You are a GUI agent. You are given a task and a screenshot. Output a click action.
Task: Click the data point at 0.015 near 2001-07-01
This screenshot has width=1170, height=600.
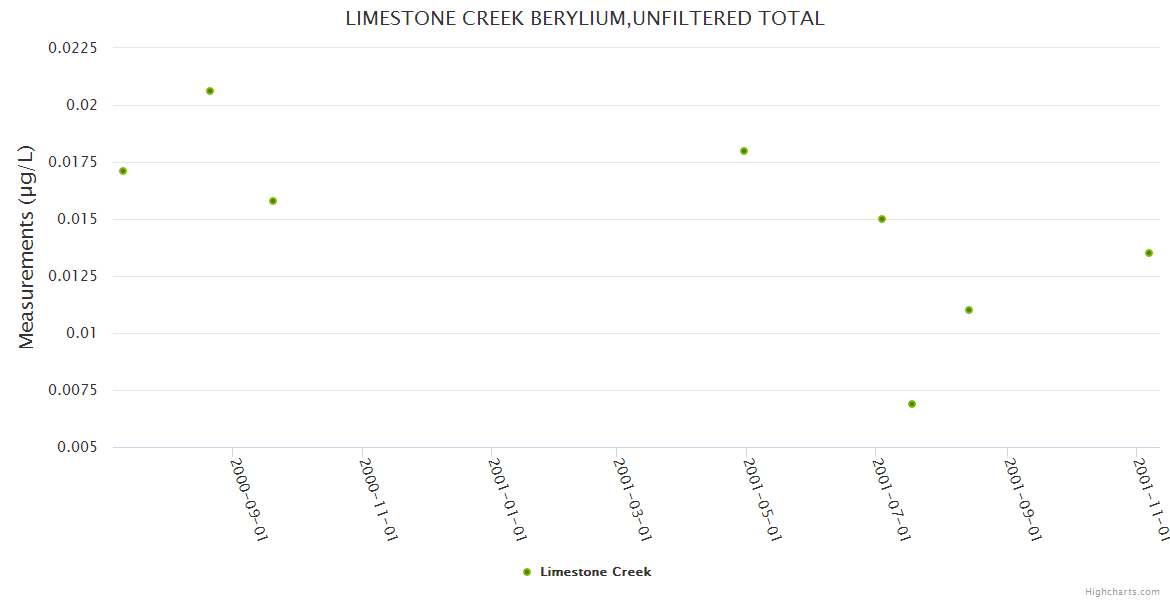click(x=882, y=219)
